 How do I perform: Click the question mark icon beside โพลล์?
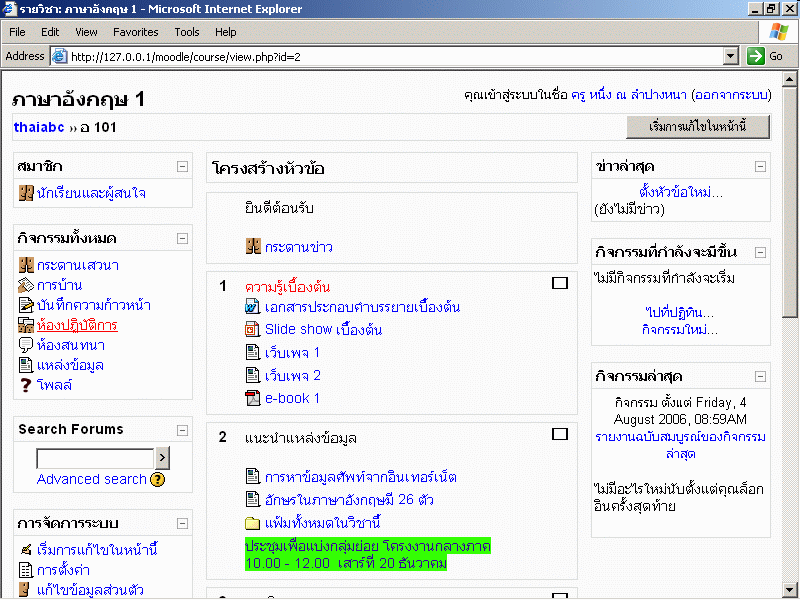[26, 385]
